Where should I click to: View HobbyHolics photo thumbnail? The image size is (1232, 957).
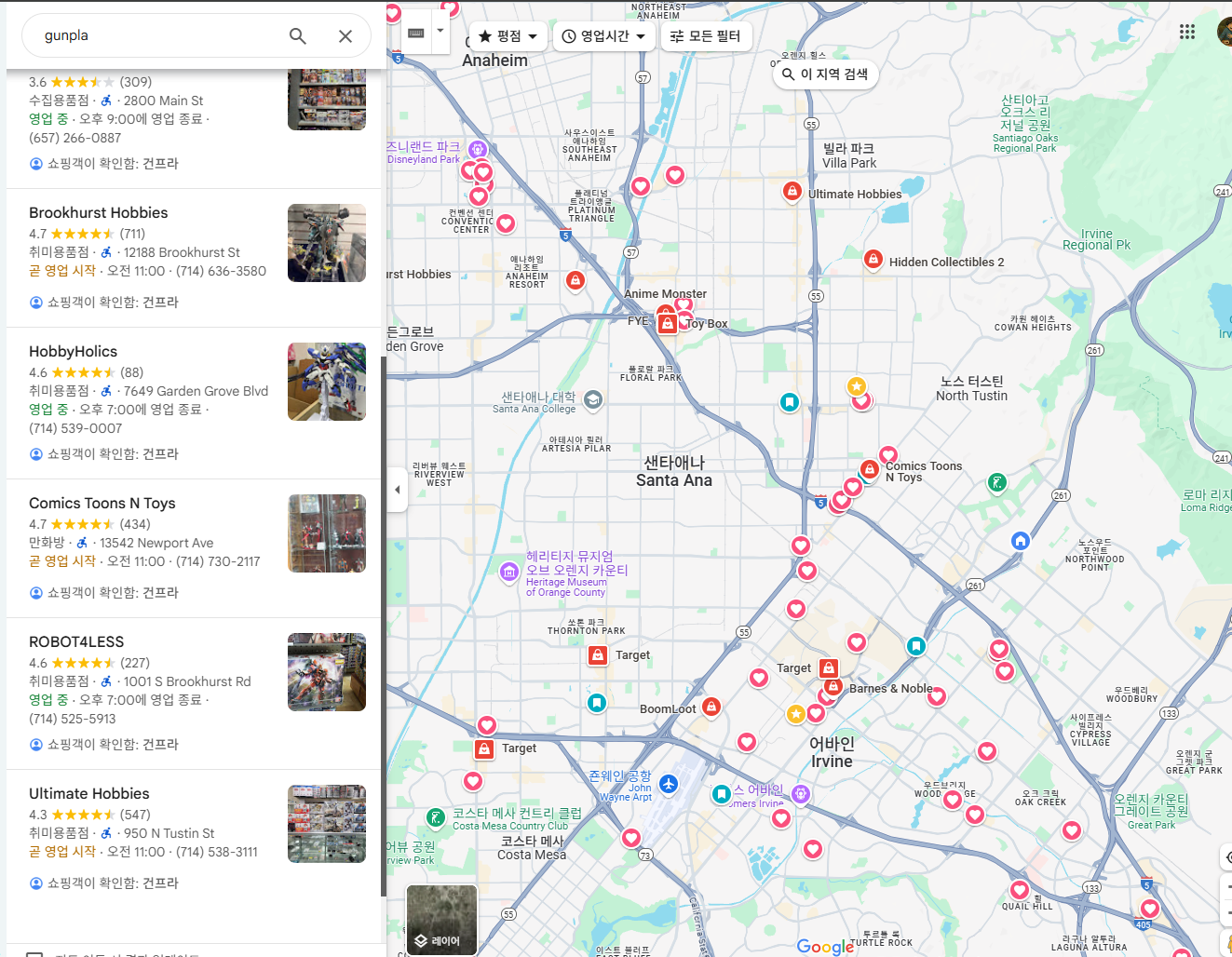click(x=327, y=382)
